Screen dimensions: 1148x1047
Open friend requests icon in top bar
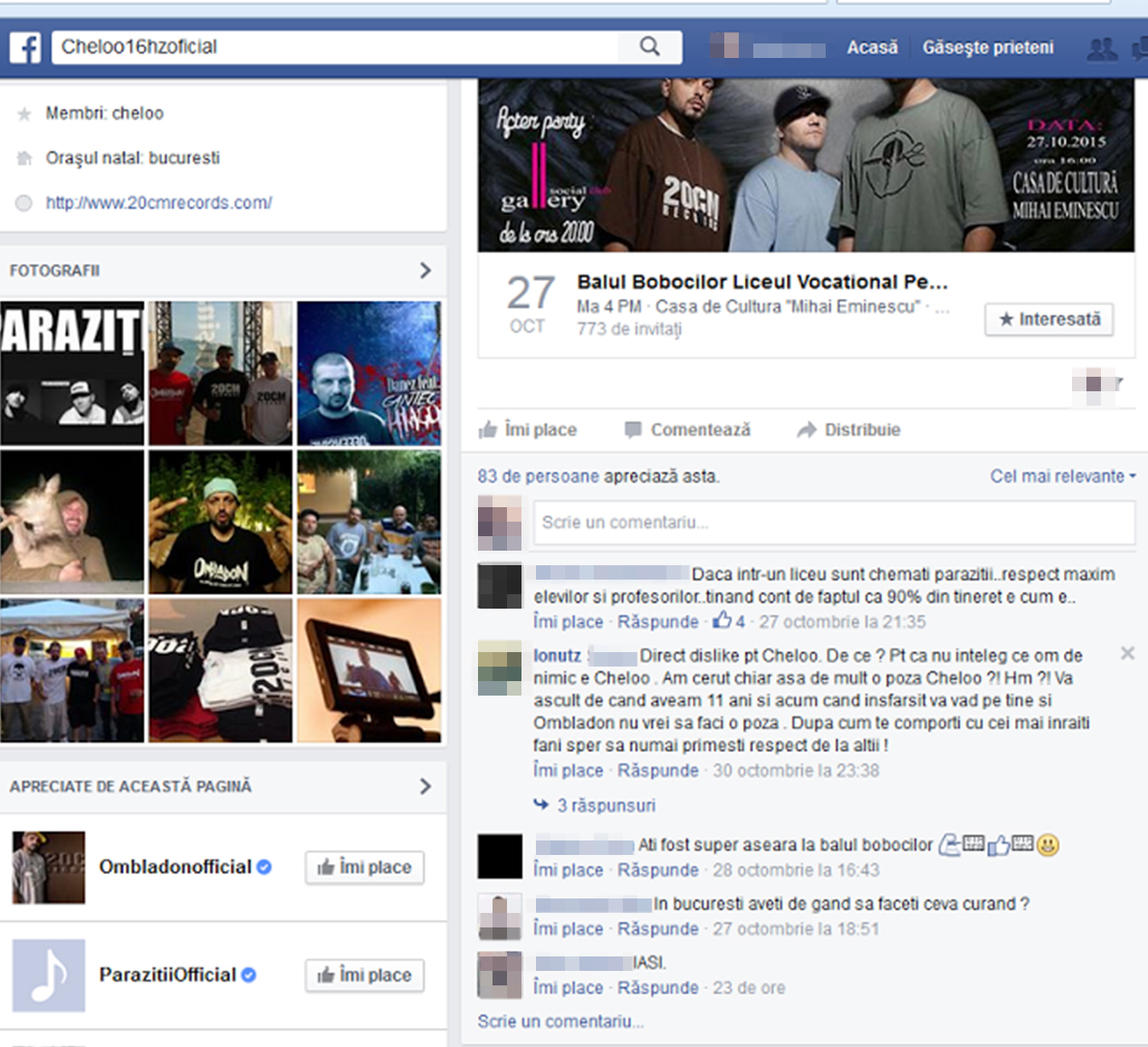1101,48
